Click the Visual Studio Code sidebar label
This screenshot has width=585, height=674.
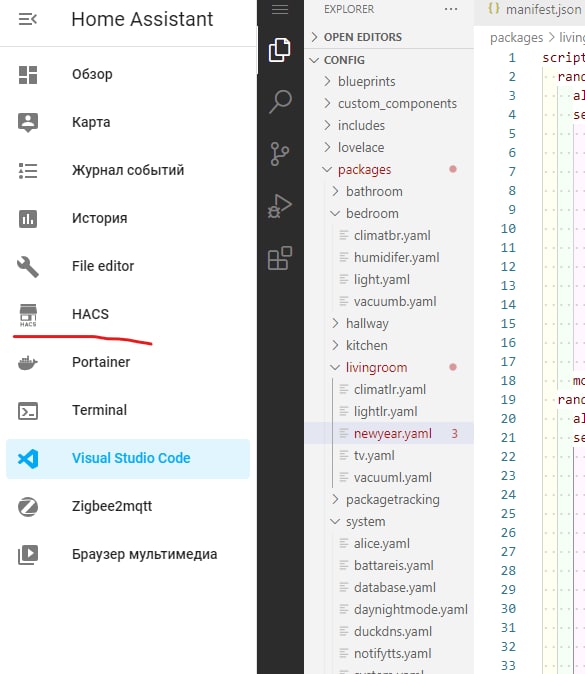131,458
